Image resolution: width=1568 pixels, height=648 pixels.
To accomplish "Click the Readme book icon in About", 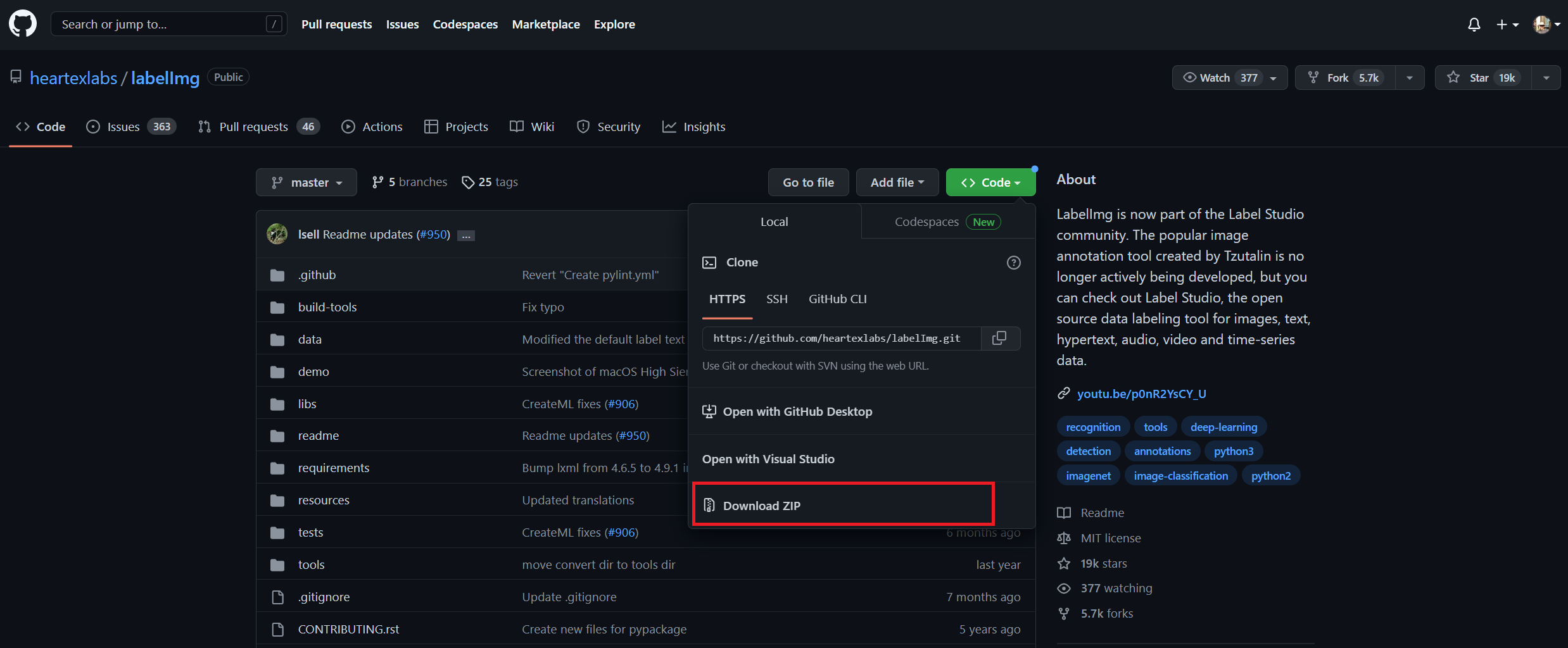I will click(x=1064, y=513).
